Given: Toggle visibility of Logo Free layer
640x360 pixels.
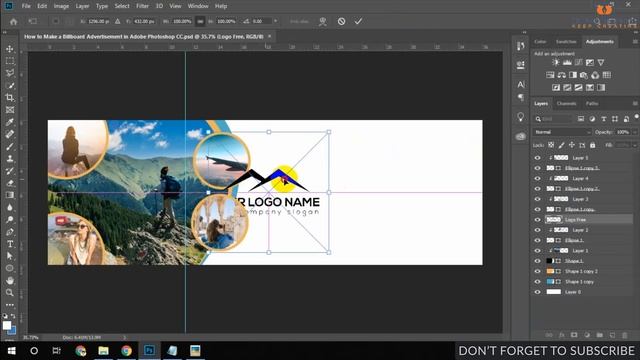Looking at the screenshot, I should click(538, 220).
